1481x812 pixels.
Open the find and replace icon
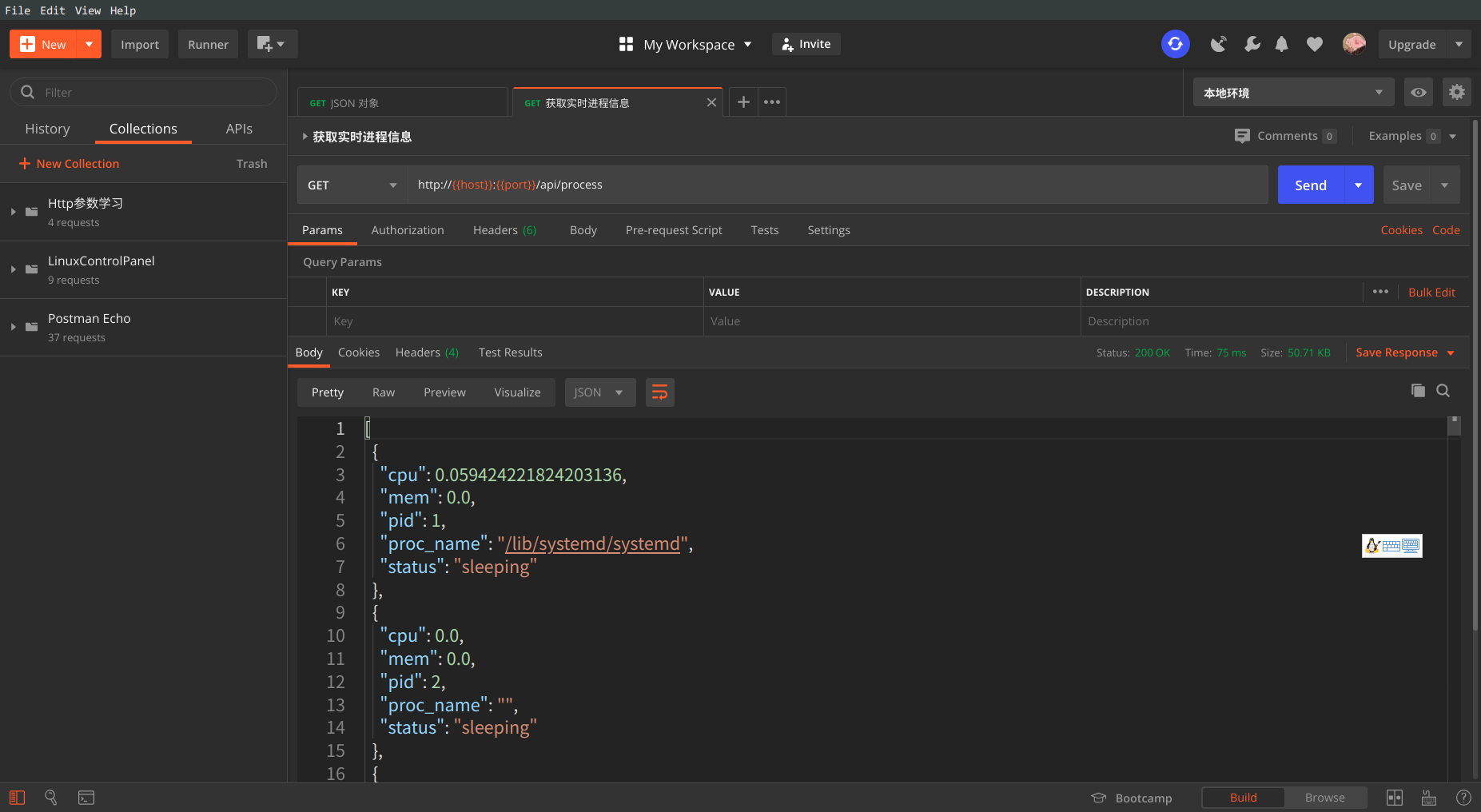pos(51,798)
